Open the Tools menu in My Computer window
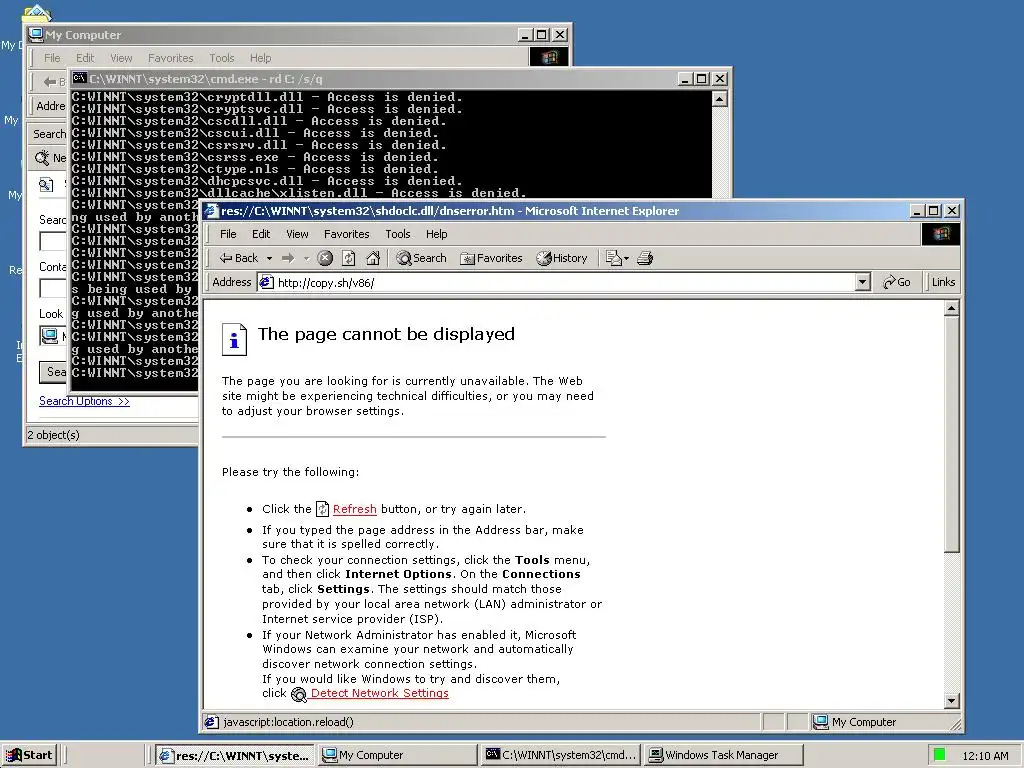1024x768 pixels. point(221,58)
